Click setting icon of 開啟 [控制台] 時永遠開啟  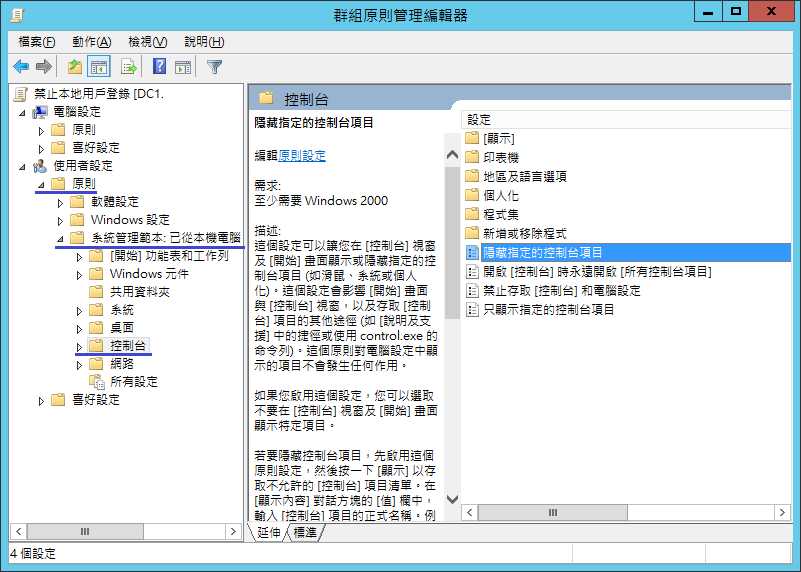pyautogui.click(x=472, y=272)
